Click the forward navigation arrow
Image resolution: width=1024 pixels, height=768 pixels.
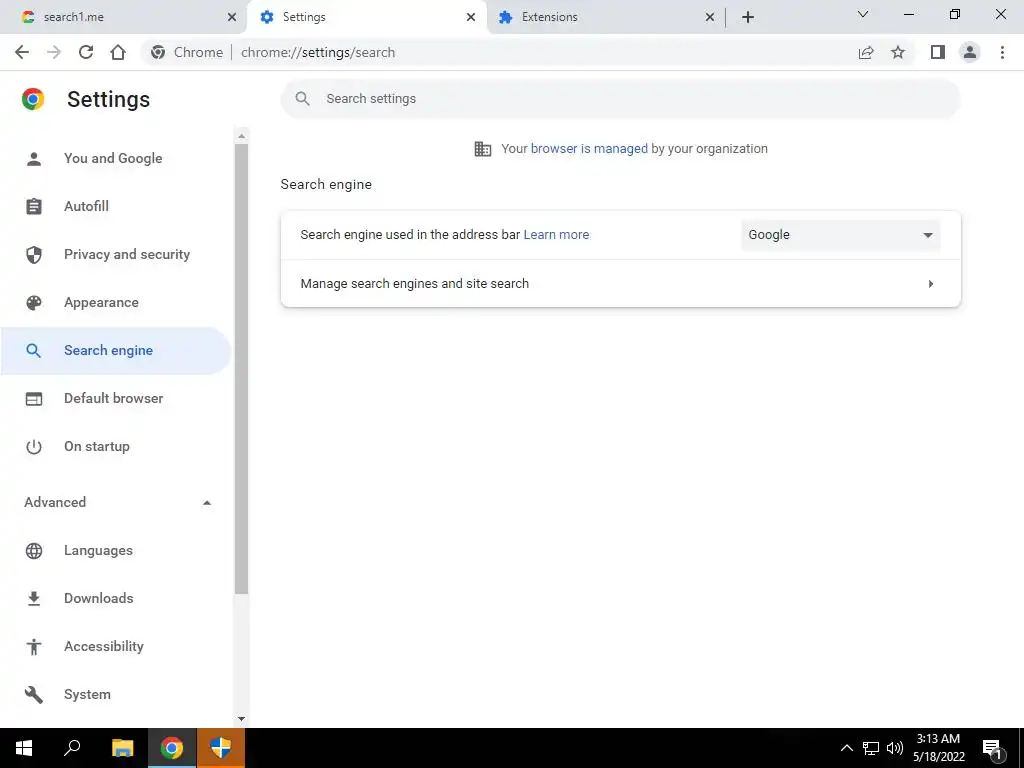click(54, 52)
